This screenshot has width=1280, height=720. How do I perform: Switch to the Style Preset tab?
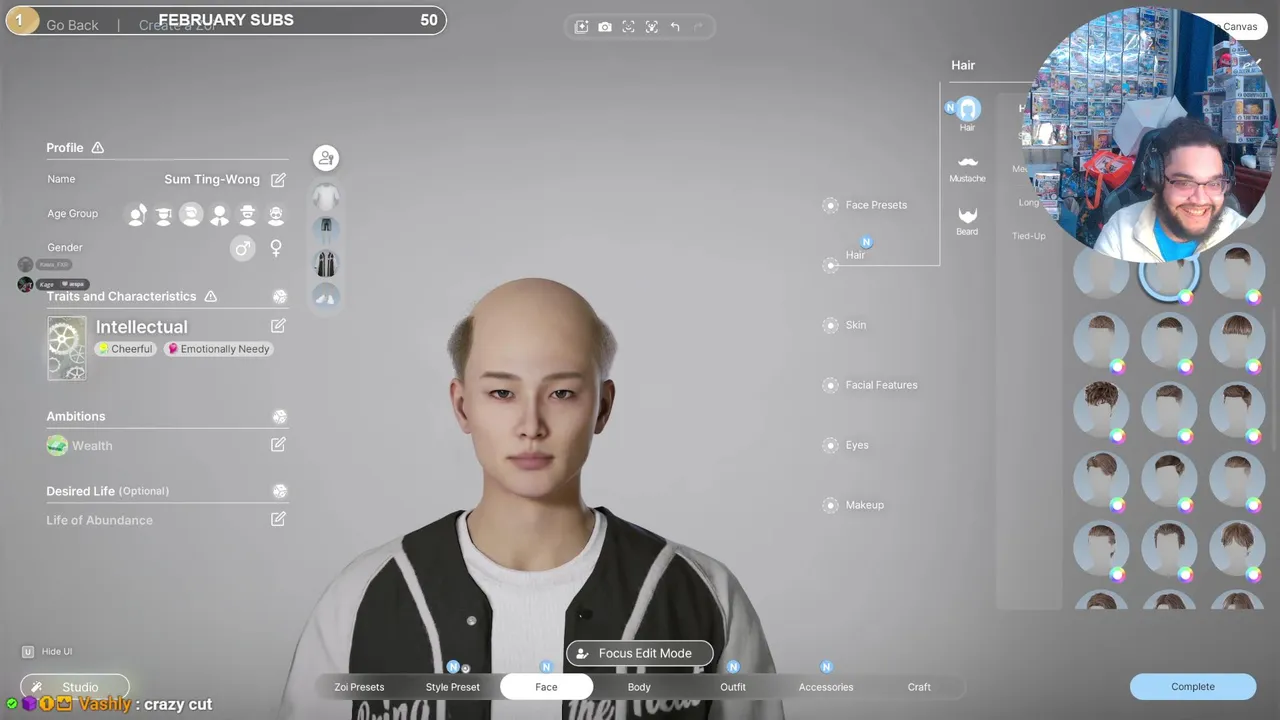click(452, 687)
